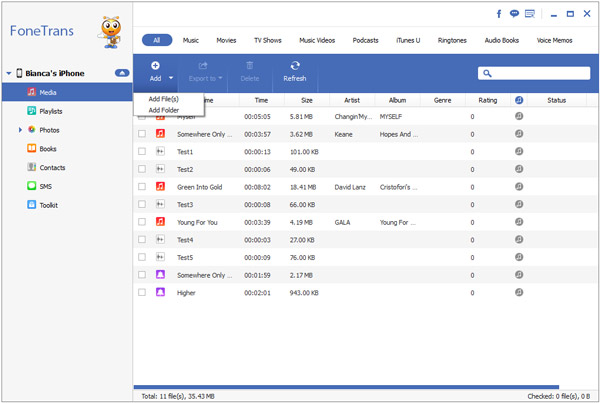Switch to the Ringtones tab
The height and width of the screenshot is (403, 600).
(x=452, y=40)
